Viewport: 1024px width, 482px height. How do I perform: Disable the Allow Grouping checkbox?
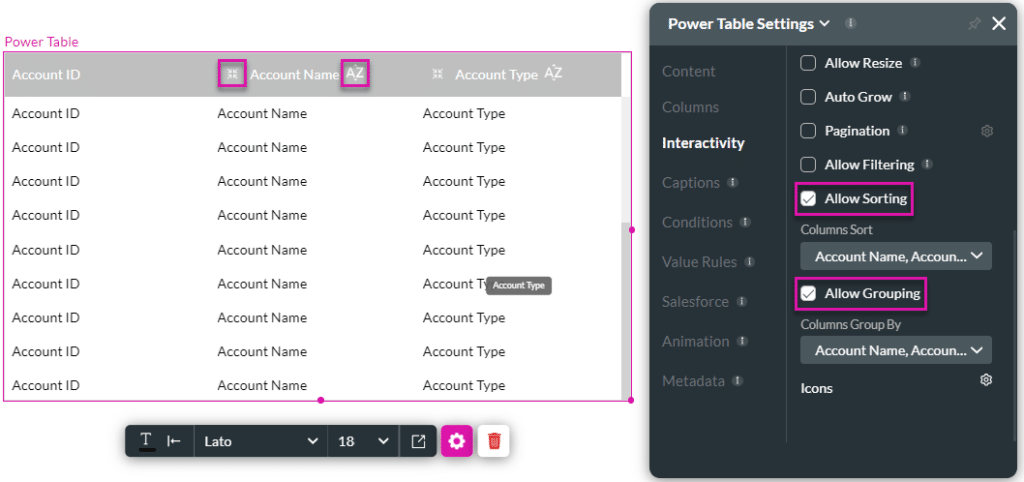pyautogui.click(x=809, y=294)
